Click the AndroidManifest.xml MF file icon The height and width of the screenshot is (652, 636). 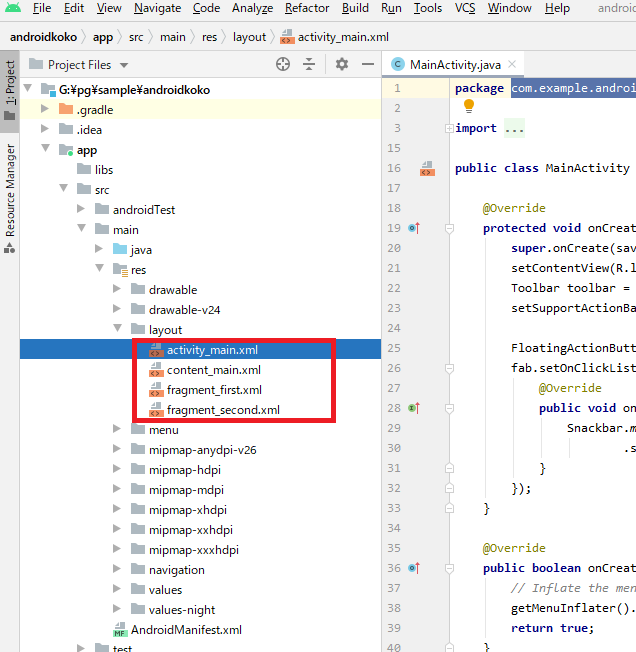120,630
